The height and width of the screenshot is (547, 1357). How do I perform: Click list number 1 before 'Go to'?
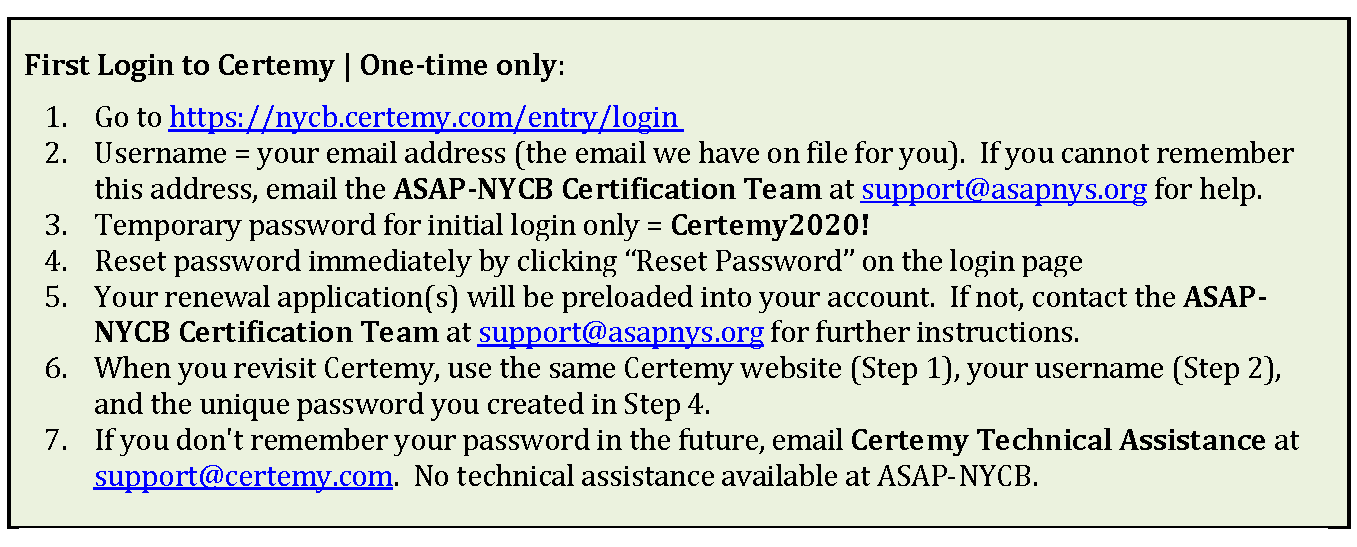56,118
